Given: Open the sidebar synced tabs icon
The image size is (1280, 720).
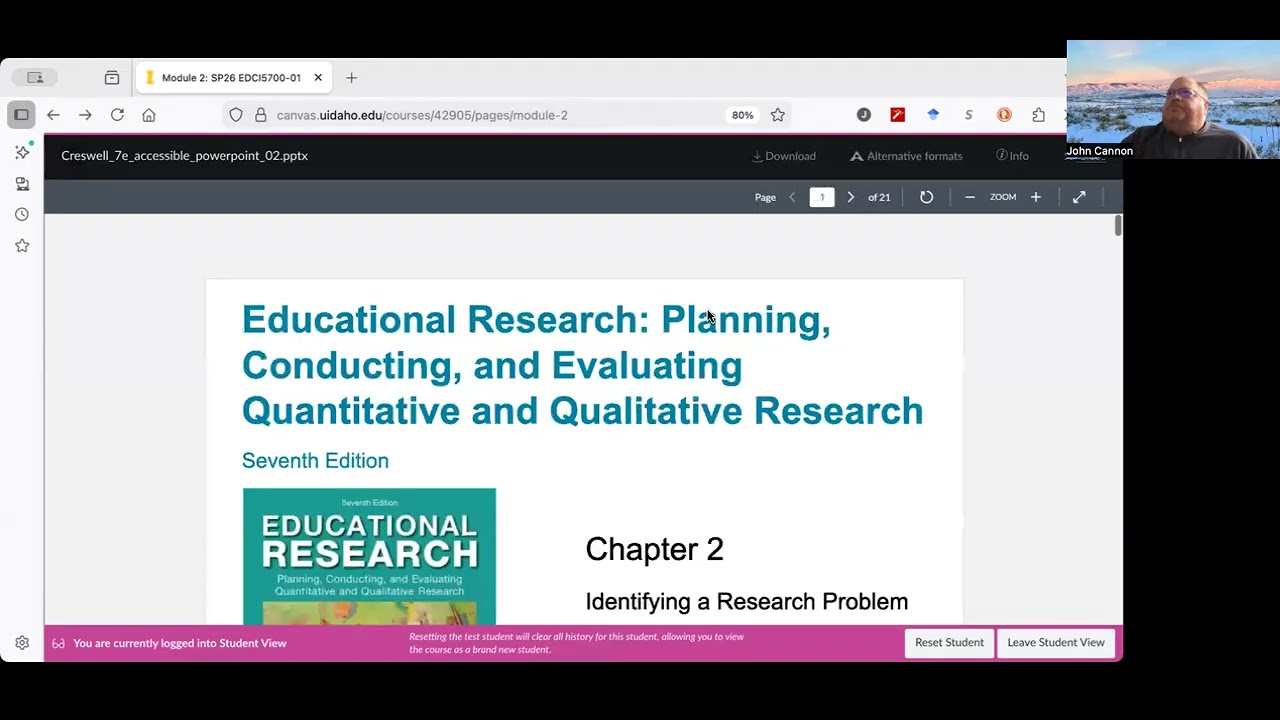Looking at the screenshot, I should point(22,183).
